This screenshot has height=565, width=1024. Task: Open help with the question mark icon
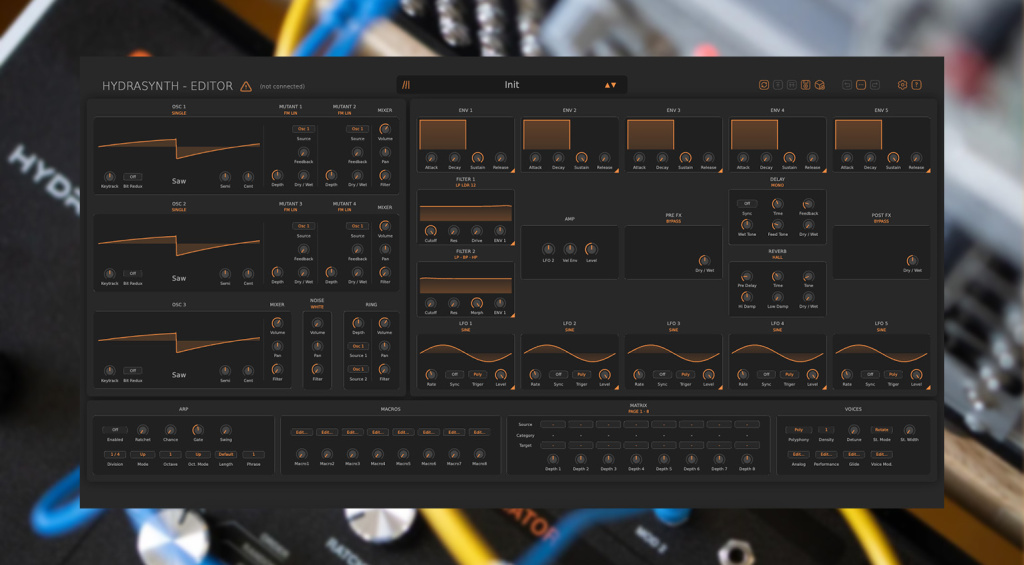(x=917, y=85)
